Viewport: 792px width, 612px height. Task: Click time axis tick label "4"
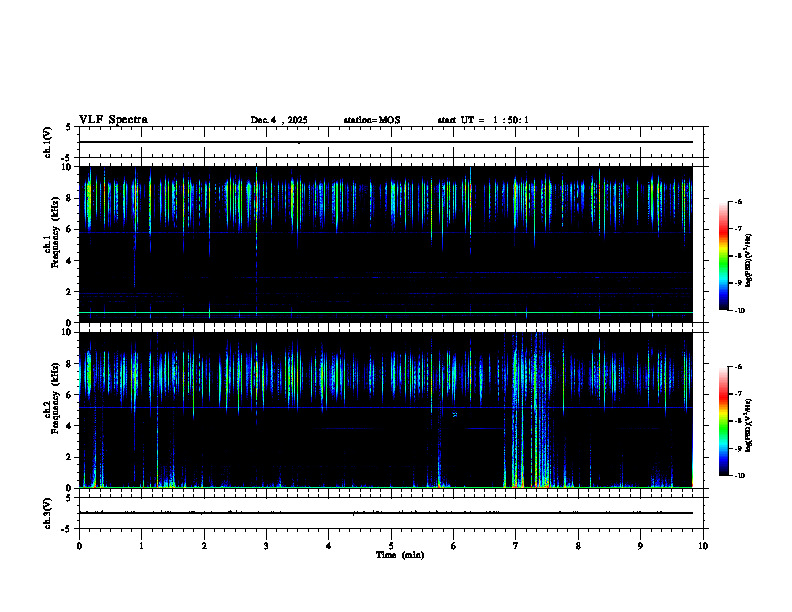[x=329, y=546]
